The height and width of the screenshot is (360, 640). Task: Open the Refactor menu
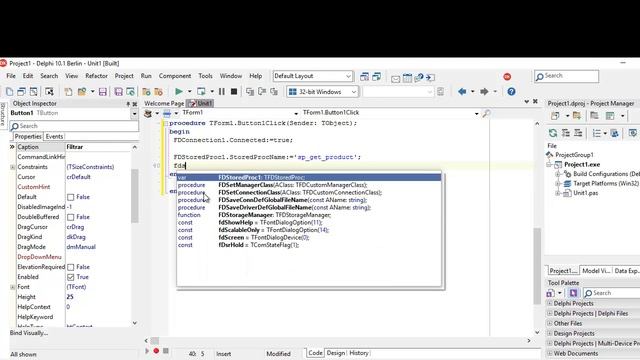[96, 76]
